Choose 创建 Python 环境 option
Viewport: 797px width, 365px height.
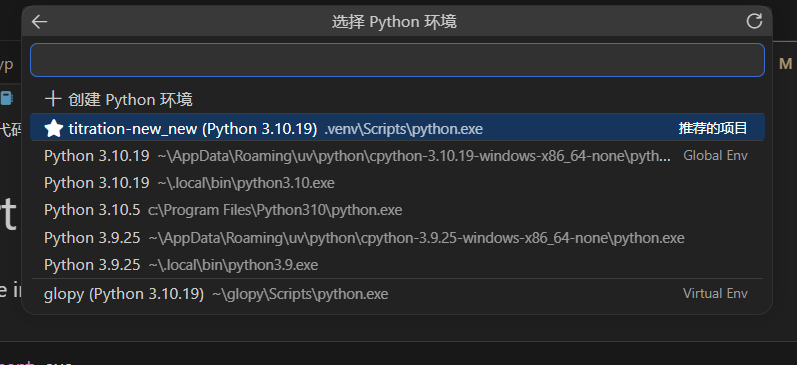click(397, 99)
